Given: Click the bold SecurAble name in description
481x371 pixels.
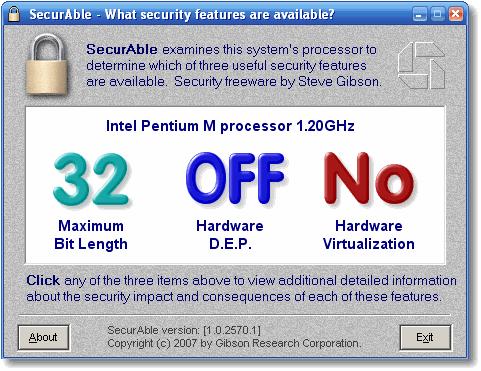Looking at the screenshot, I should [x=122, y=49].
